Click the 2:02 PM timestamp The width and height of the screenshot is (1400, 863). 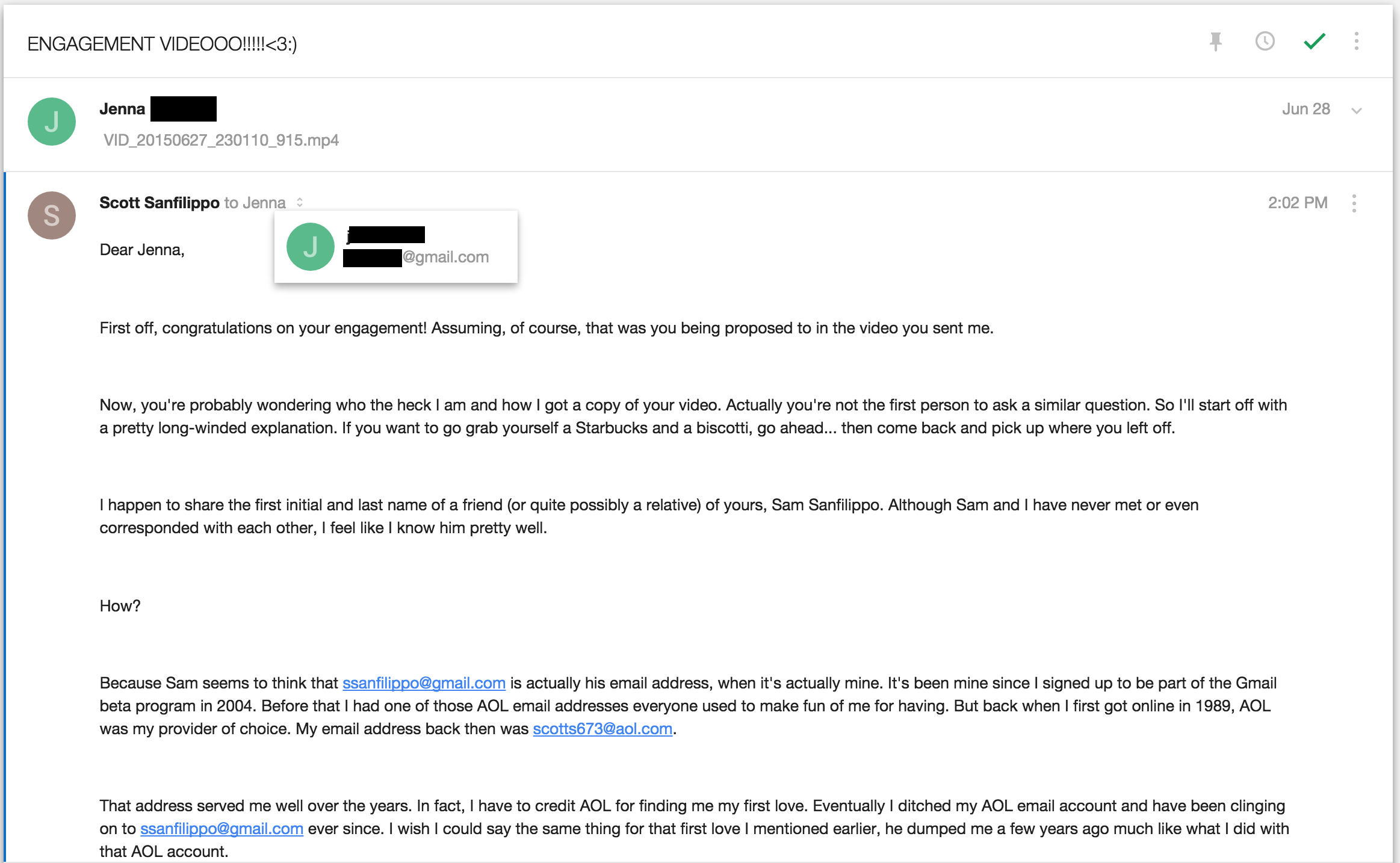[x=1298, y=203]
